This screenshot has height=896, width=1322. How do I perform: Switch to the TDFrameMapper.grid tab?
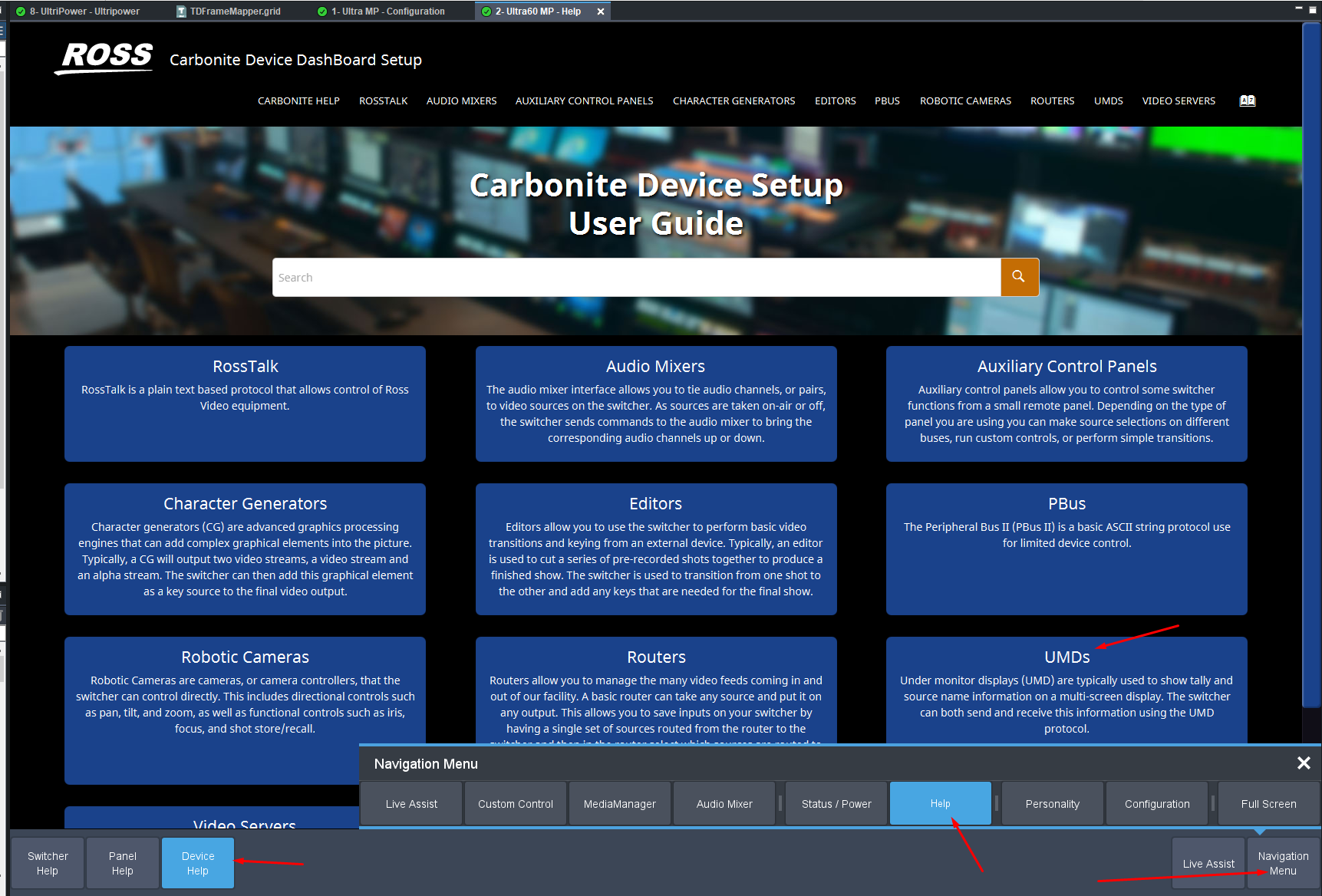click(229, 12)
